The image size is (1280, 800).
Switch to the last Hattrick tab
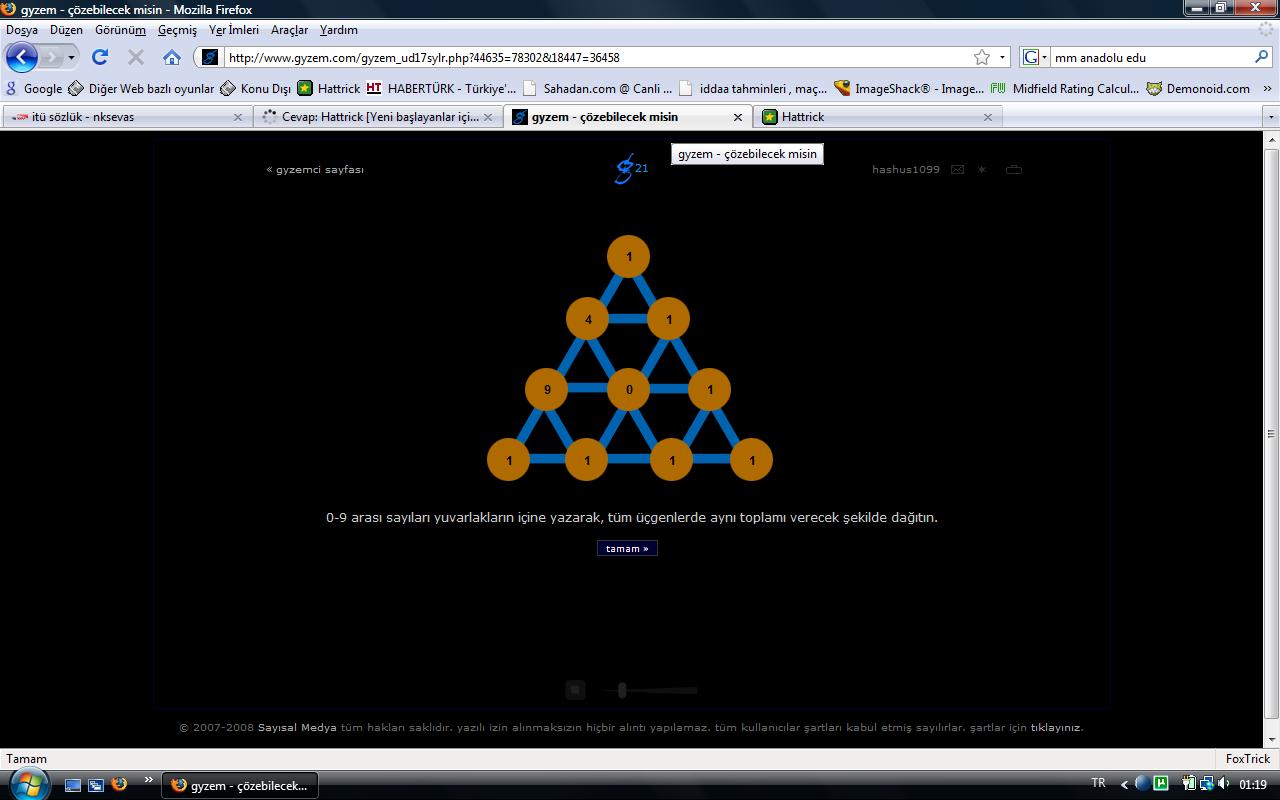(x=877, y=117)
